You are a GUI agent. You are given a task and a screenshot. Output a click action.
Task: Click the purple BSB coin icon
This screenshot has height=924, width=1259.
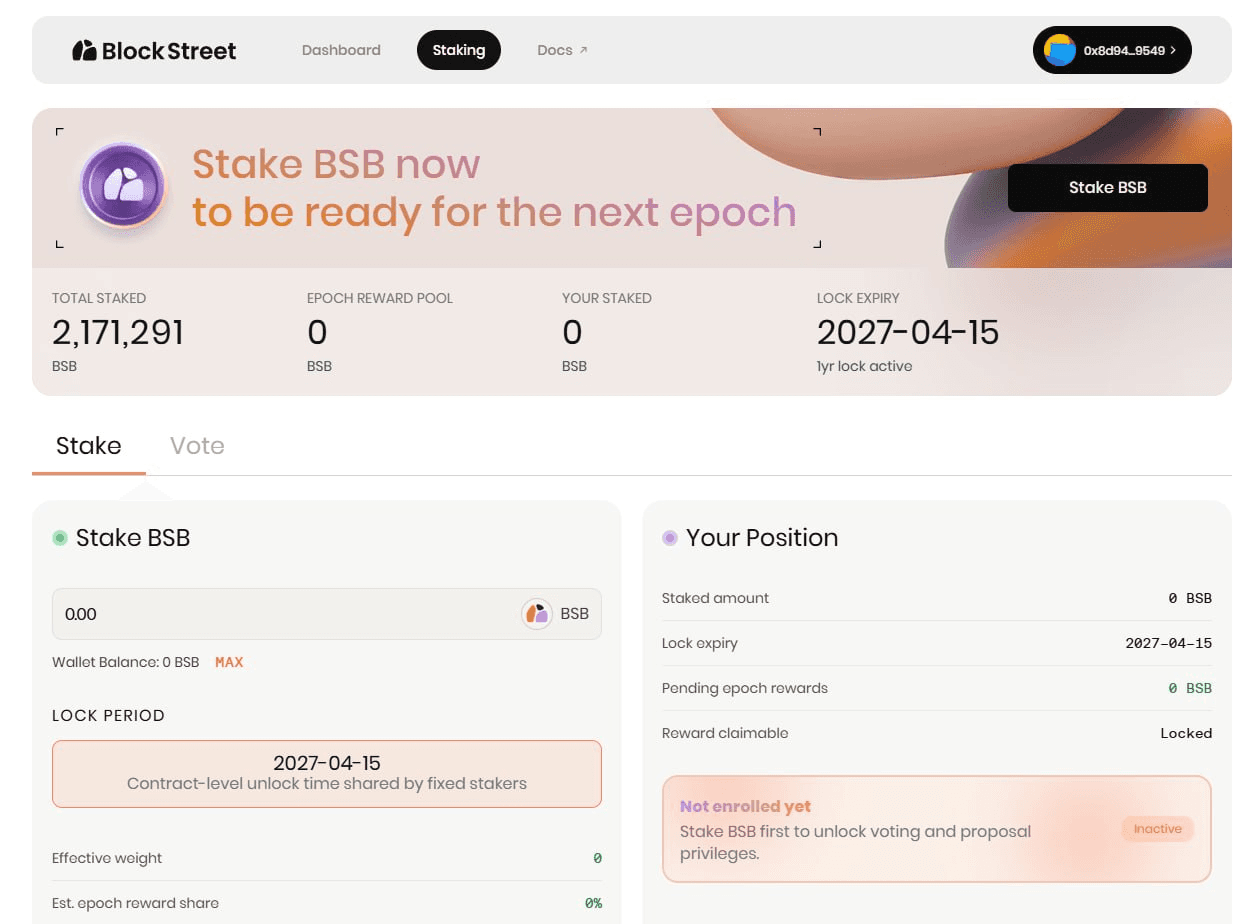pyautogui.click(x=122, y=188)
